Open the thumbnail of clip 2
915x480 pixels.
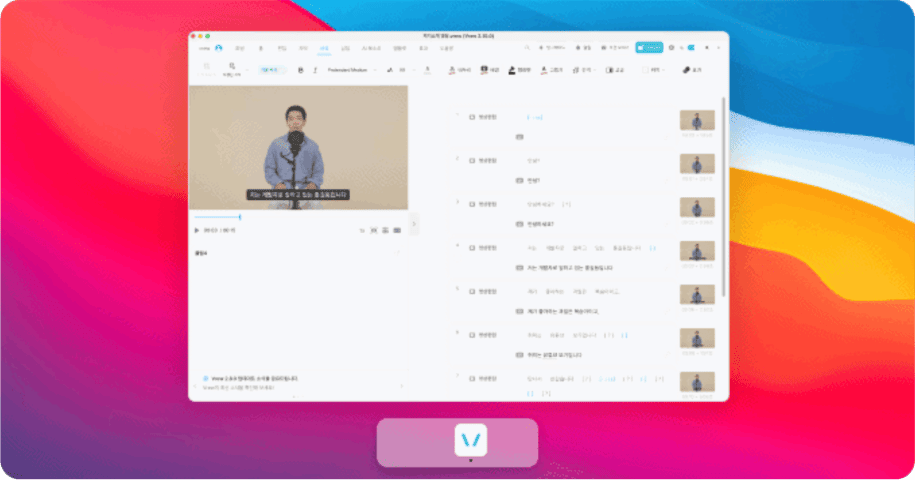tap(697, 164)
